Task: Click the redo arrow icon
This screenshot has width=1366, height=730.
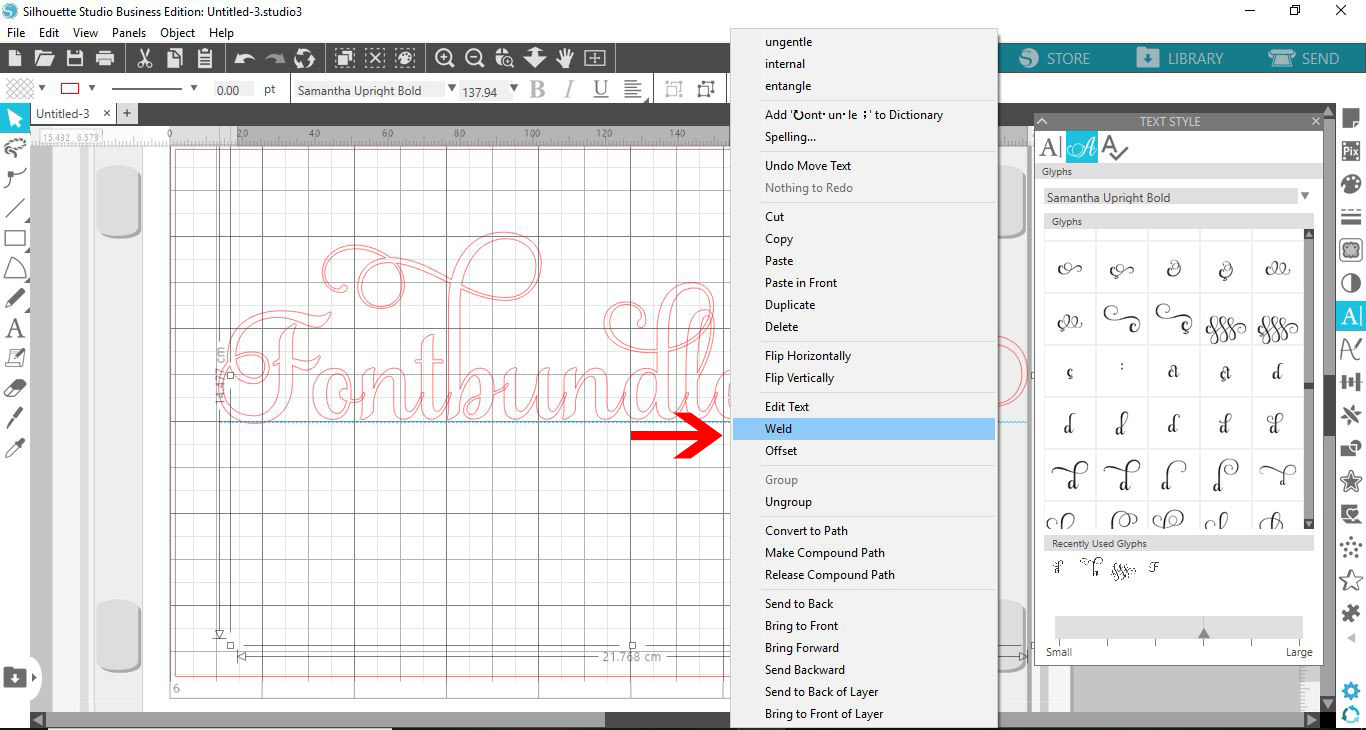Action: (275, 59)
